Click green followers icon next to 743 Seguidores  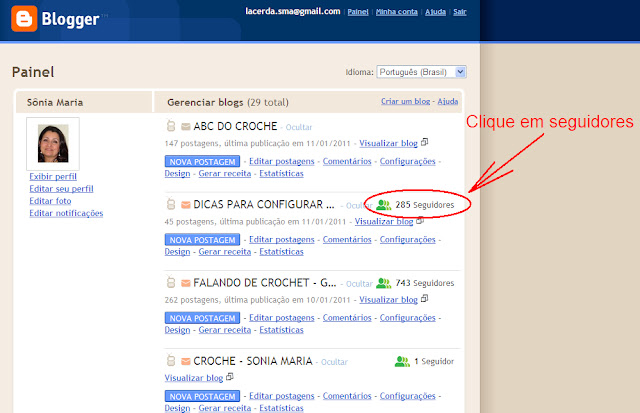tap(384, 283)
